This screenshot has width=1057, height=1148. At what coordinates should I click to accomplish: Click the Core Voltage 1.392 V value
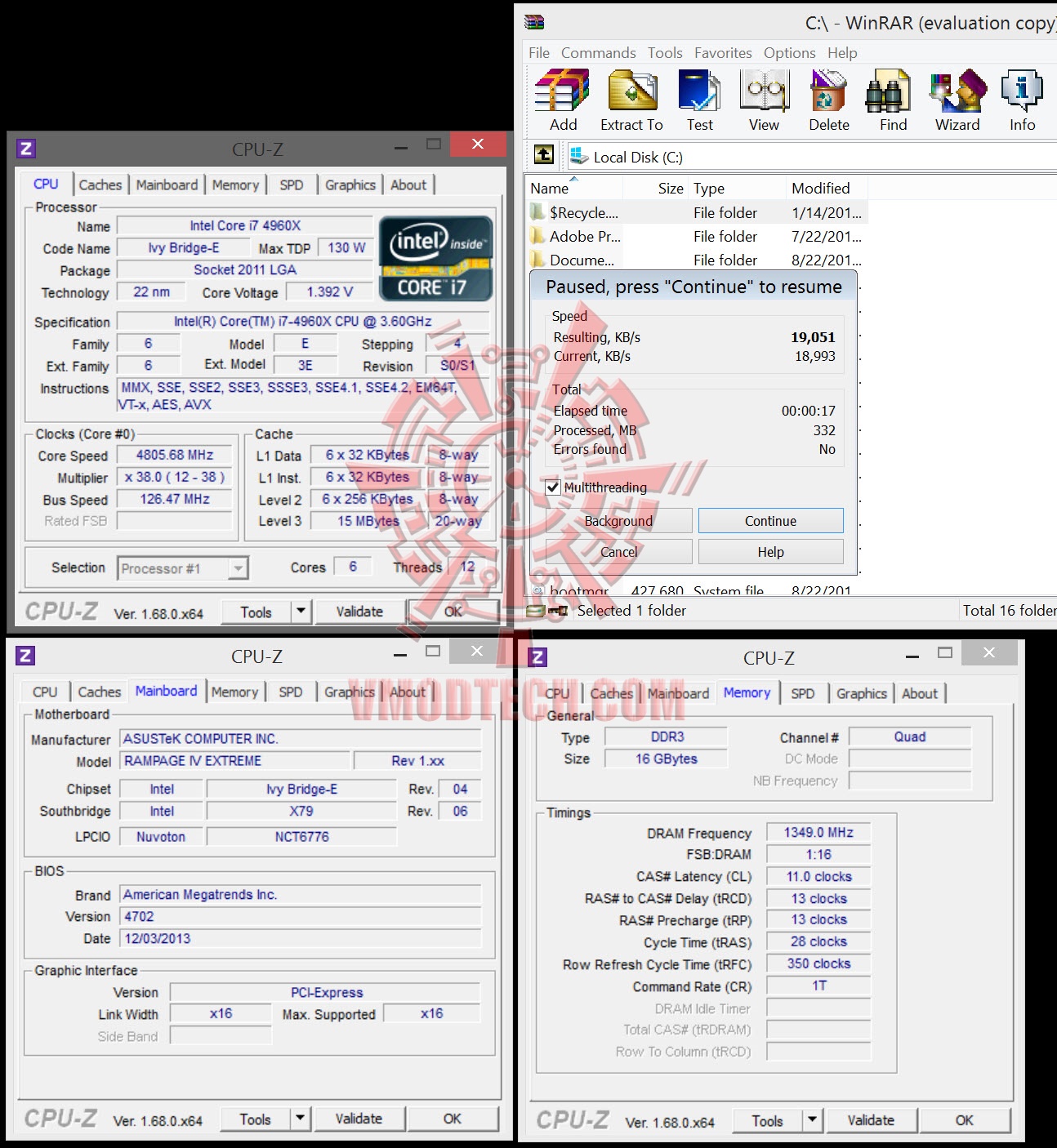click(330, 292)
